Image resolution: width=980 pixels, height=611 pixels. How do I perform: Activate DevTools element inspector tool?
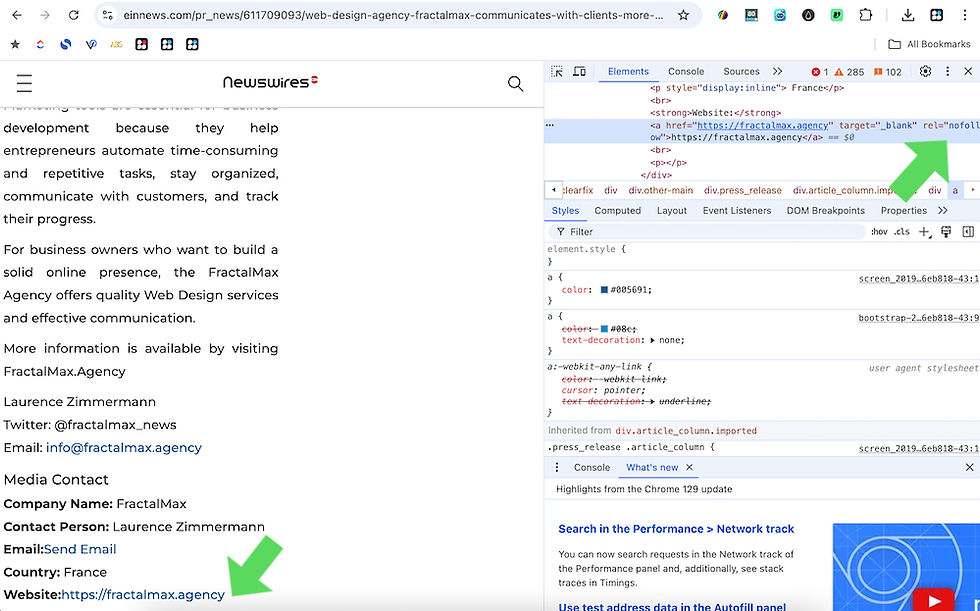(x=557, y=71)
